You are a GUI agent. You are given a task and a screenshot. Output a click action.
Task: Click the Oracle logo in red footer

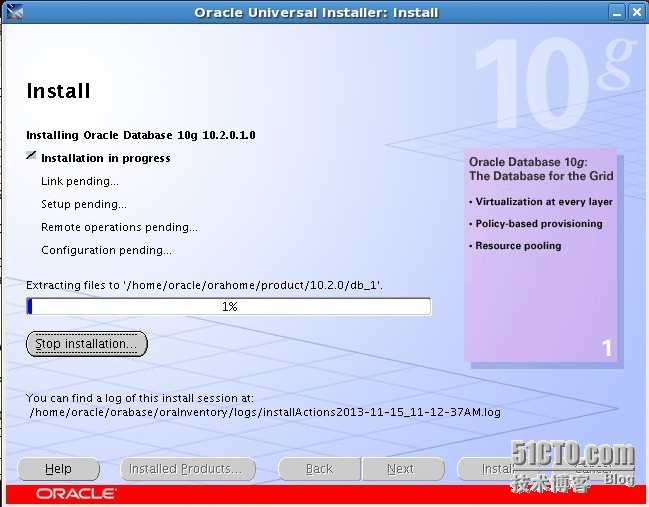pos(76,494)
